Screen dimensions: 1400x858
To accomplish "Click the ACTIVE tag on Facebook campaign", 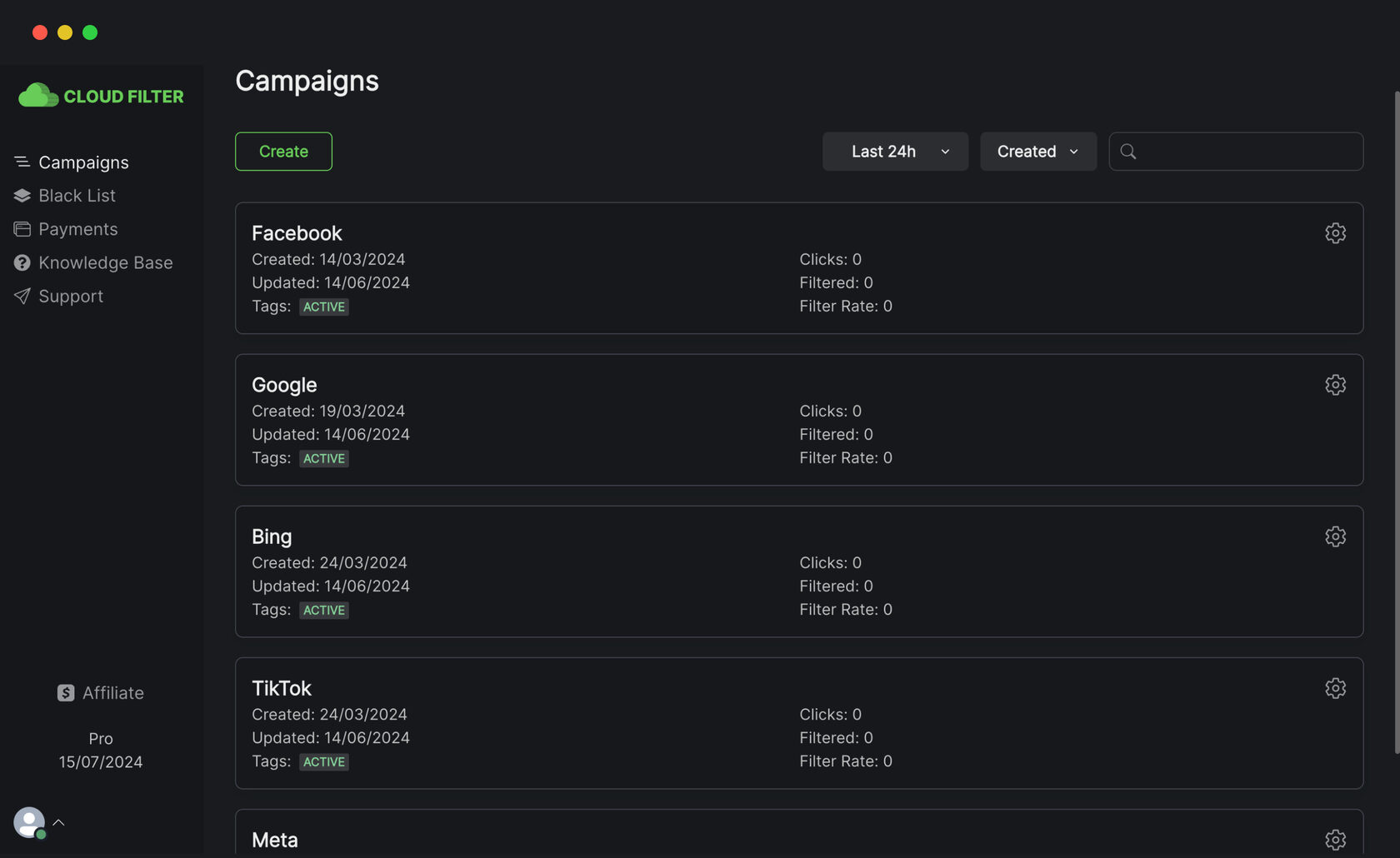I will (324, 307).
